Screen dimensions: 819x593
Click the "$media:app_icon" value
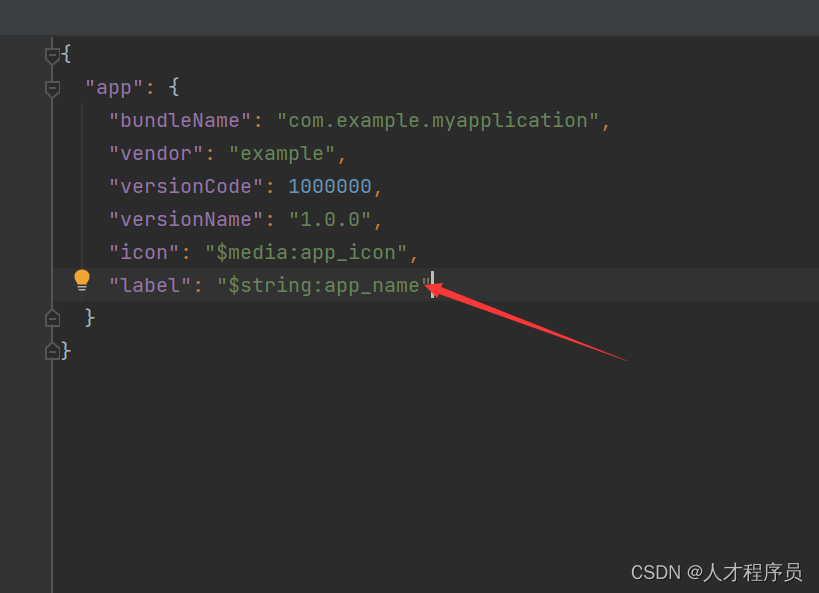click(306, 253)
